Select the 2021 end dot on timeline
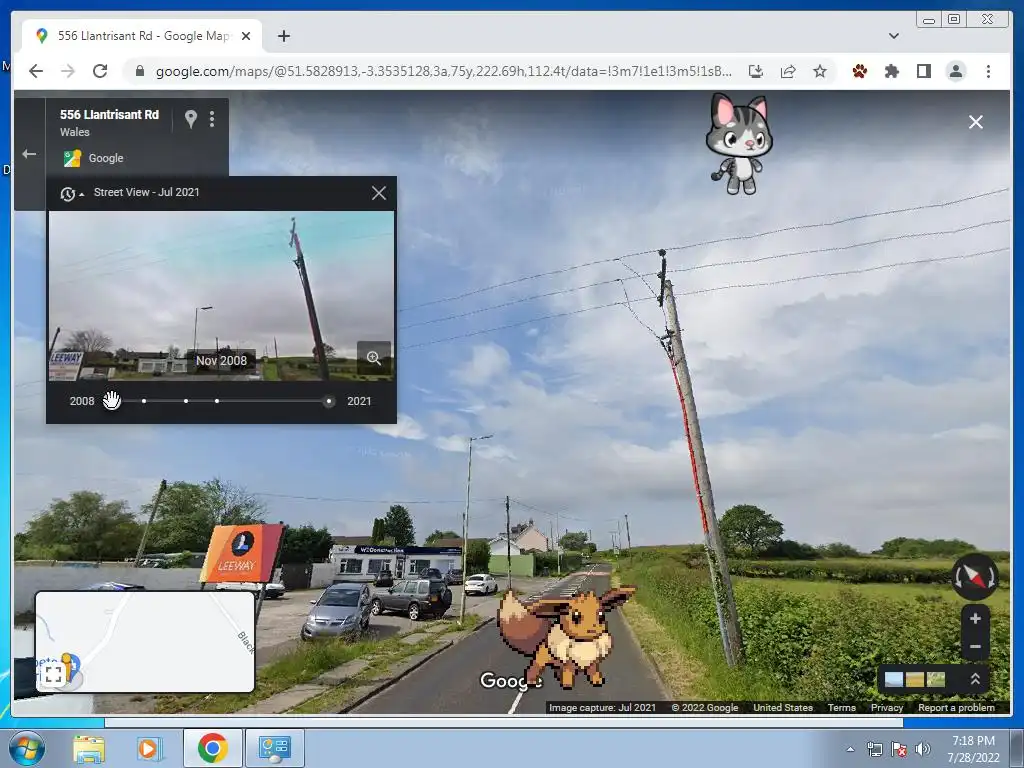 point(328,402)
